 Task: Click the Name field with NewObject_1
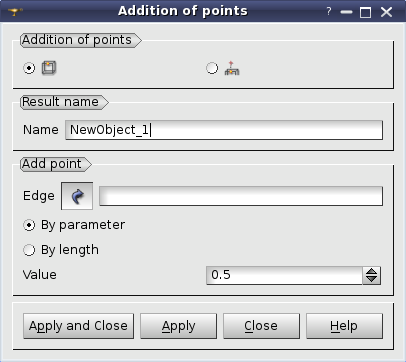[224, 130]
